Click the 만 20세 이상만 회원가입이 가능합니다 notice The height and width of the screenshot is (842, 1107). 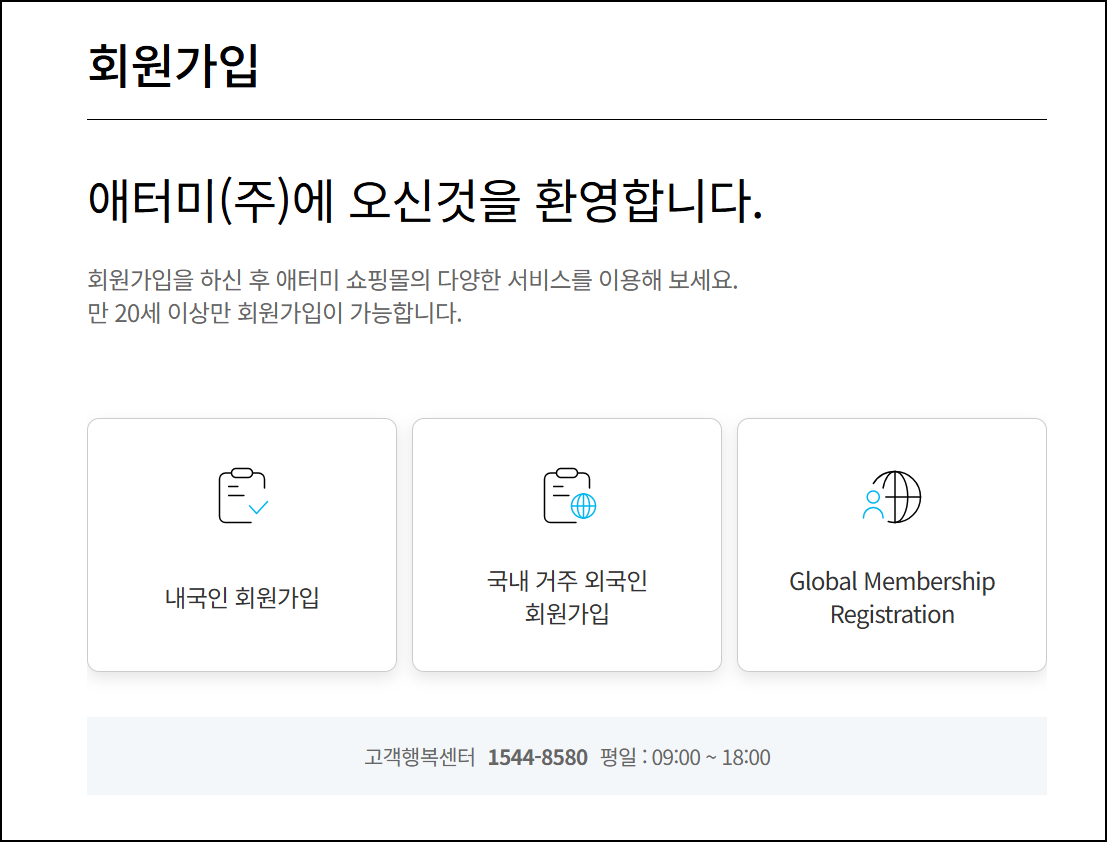click(x=275, y=313)
